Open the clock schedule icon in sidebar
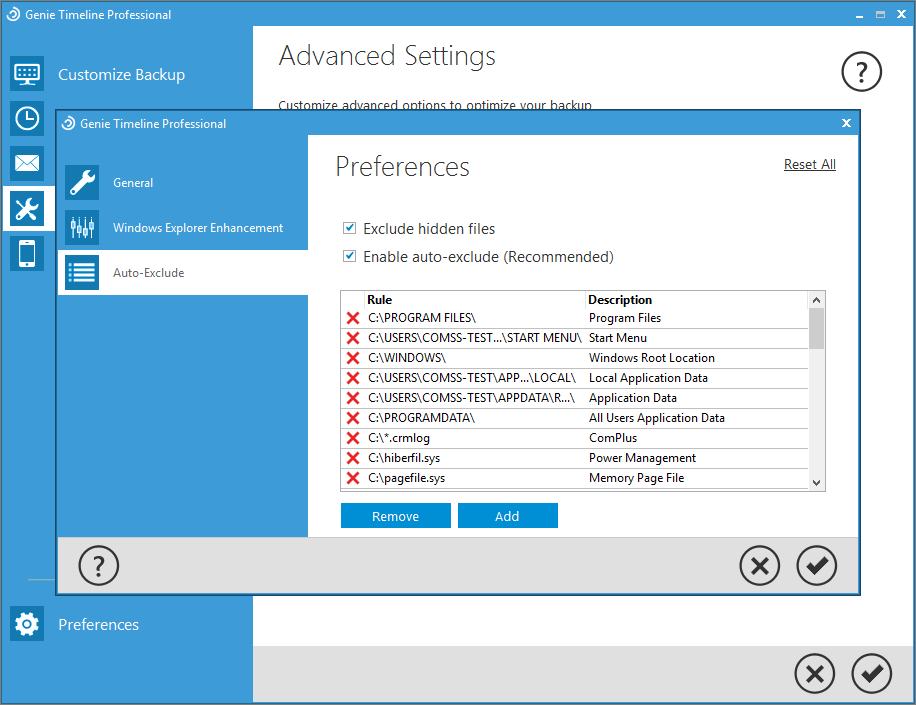Image resolution: width=916 pixels, height=705 pixels. click(x=27, y=118)
